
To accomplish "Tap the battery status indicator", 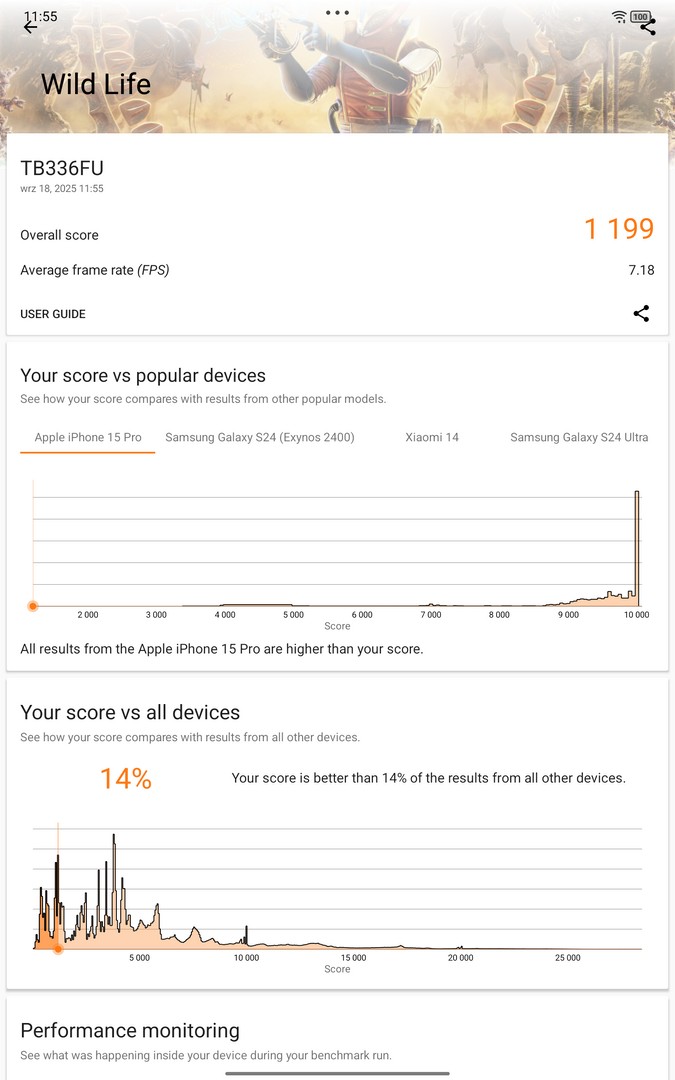I will 640,16.
